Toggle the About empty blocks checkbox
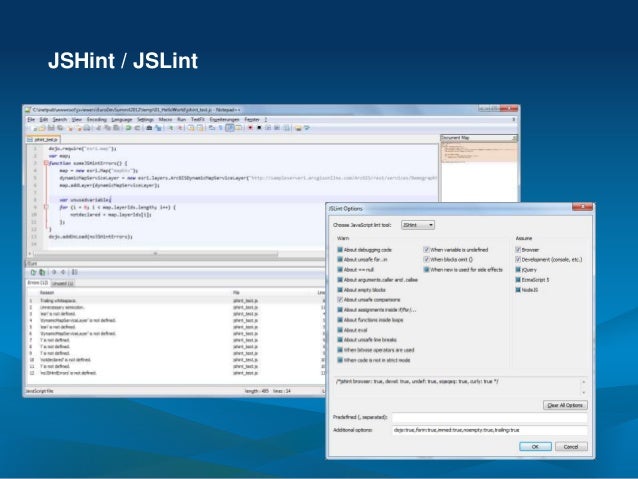The height and width of the screenshot is (479, 638). coord(340,290)
